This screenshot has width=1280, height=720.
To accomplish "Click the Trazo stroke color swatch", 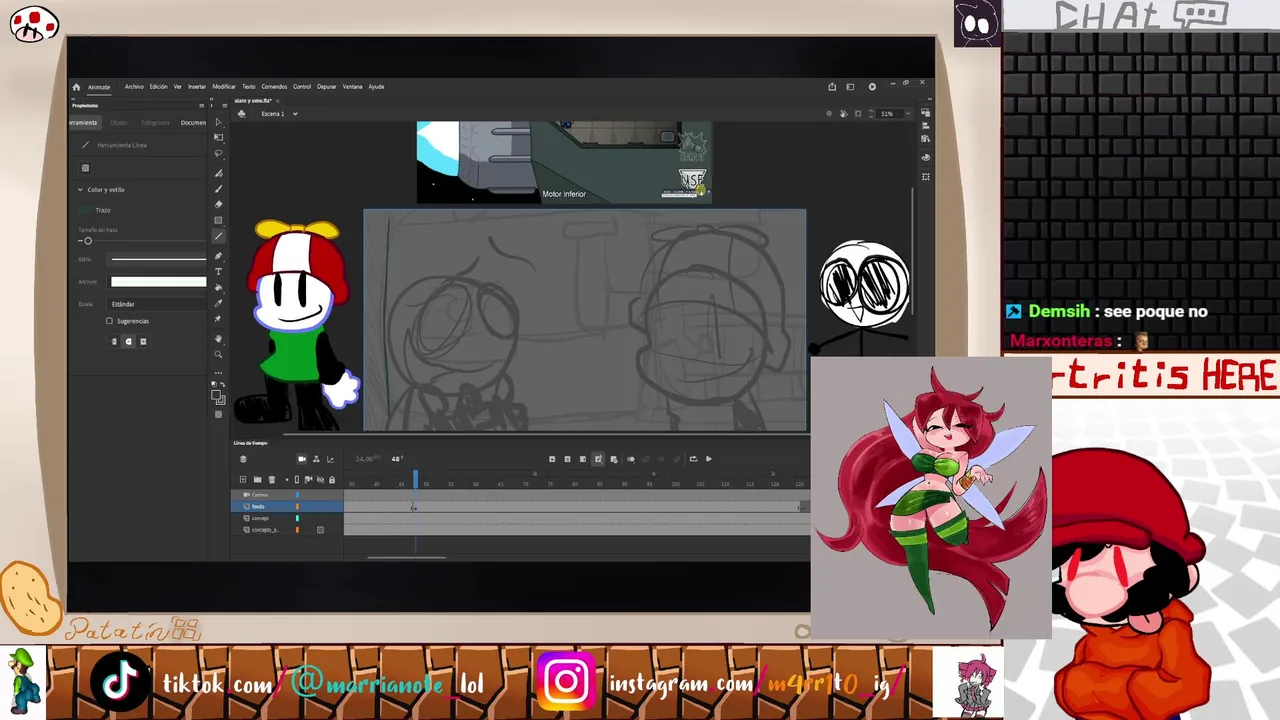I will pyautogui.click(x=85, y=210).
